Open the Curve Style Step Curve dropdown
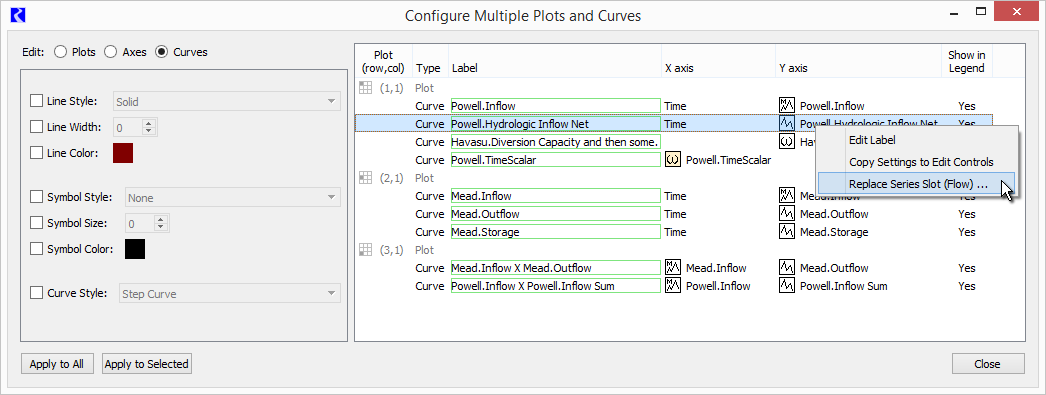The height and width of the screenshot is (395, 1046). click(x=230, y=294)
